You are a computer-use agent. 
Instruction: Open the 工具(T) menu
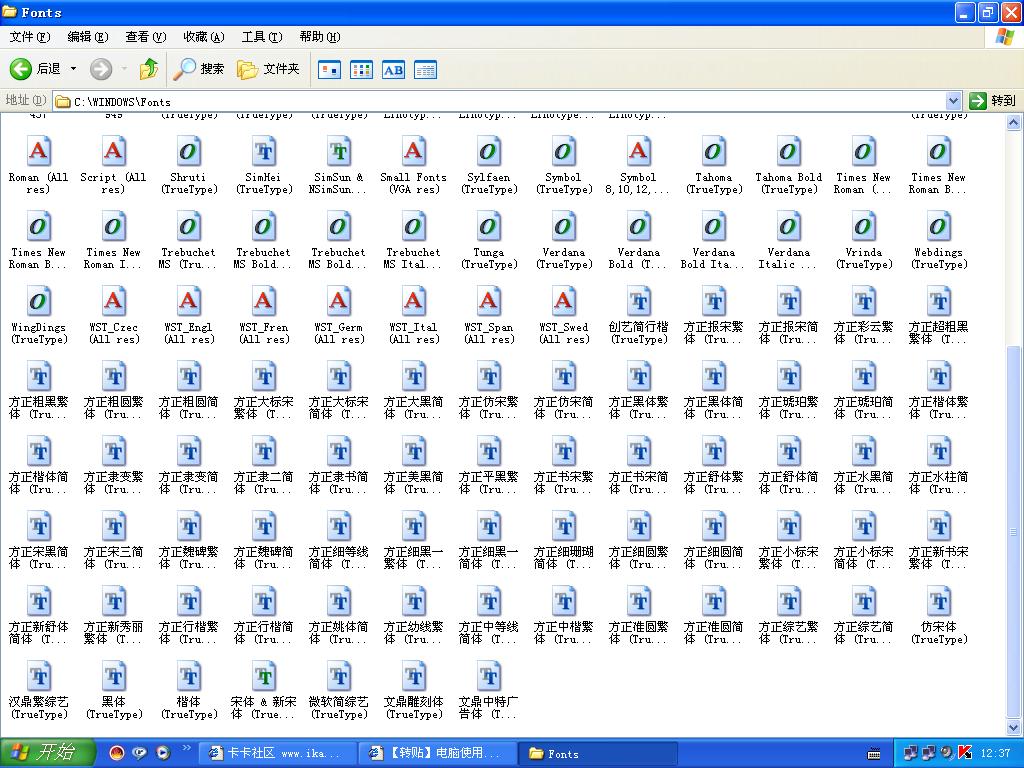tap(261, 37)
